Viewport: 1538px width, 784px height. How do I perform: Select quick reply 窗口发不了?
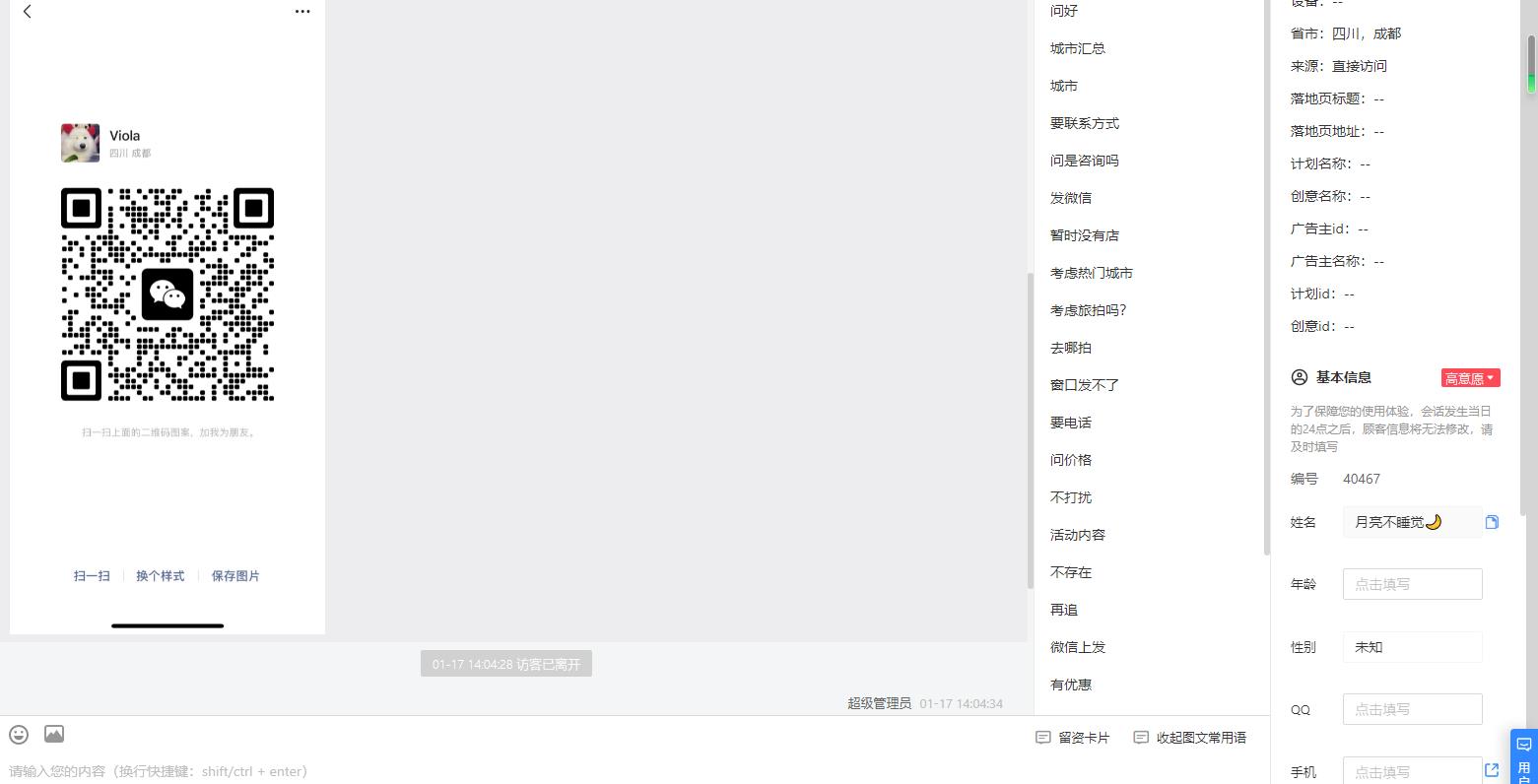click(x=1085, y=385)
